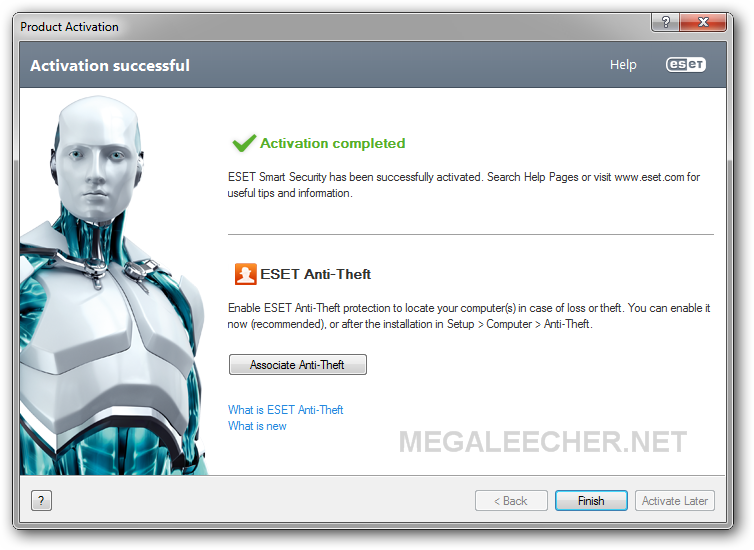The height and width of the screenshot is (550, 754).
Task: Click the Product Activation title bar text
Action: (69, 27)
